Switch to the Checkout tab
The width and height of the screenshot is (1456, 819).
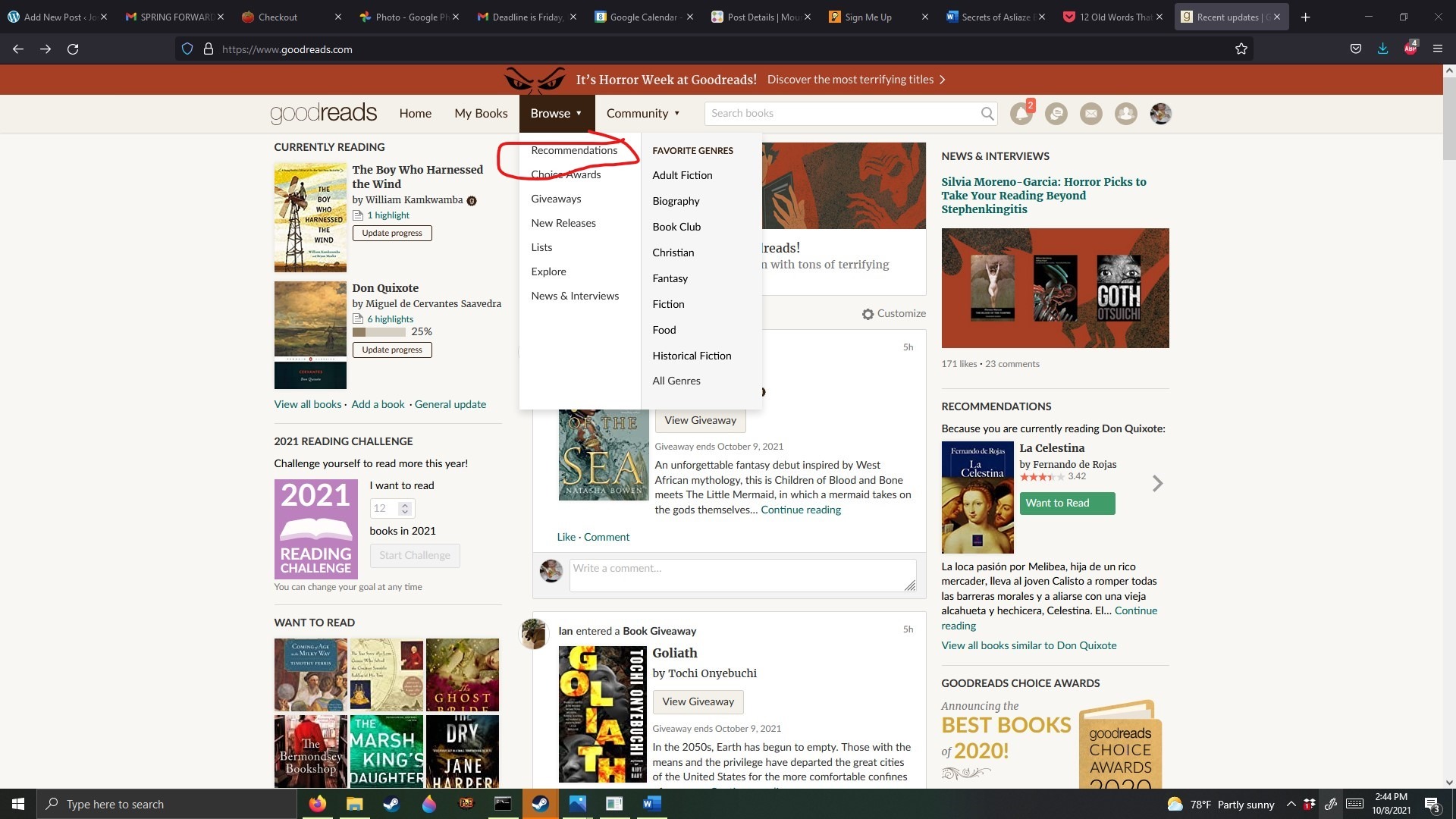click(x=291, y=17)
